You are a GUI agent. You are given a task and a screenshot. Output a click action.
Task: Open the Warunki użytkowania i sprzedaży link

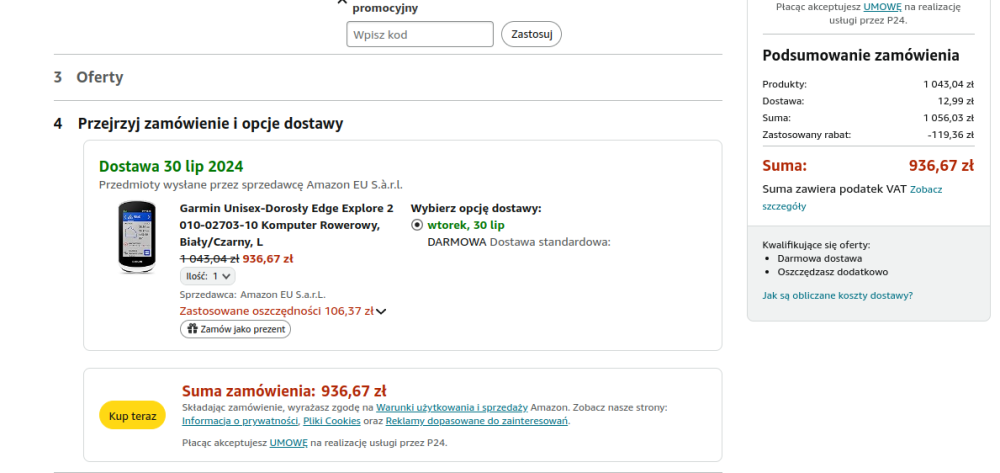click(x=451, y=407)
